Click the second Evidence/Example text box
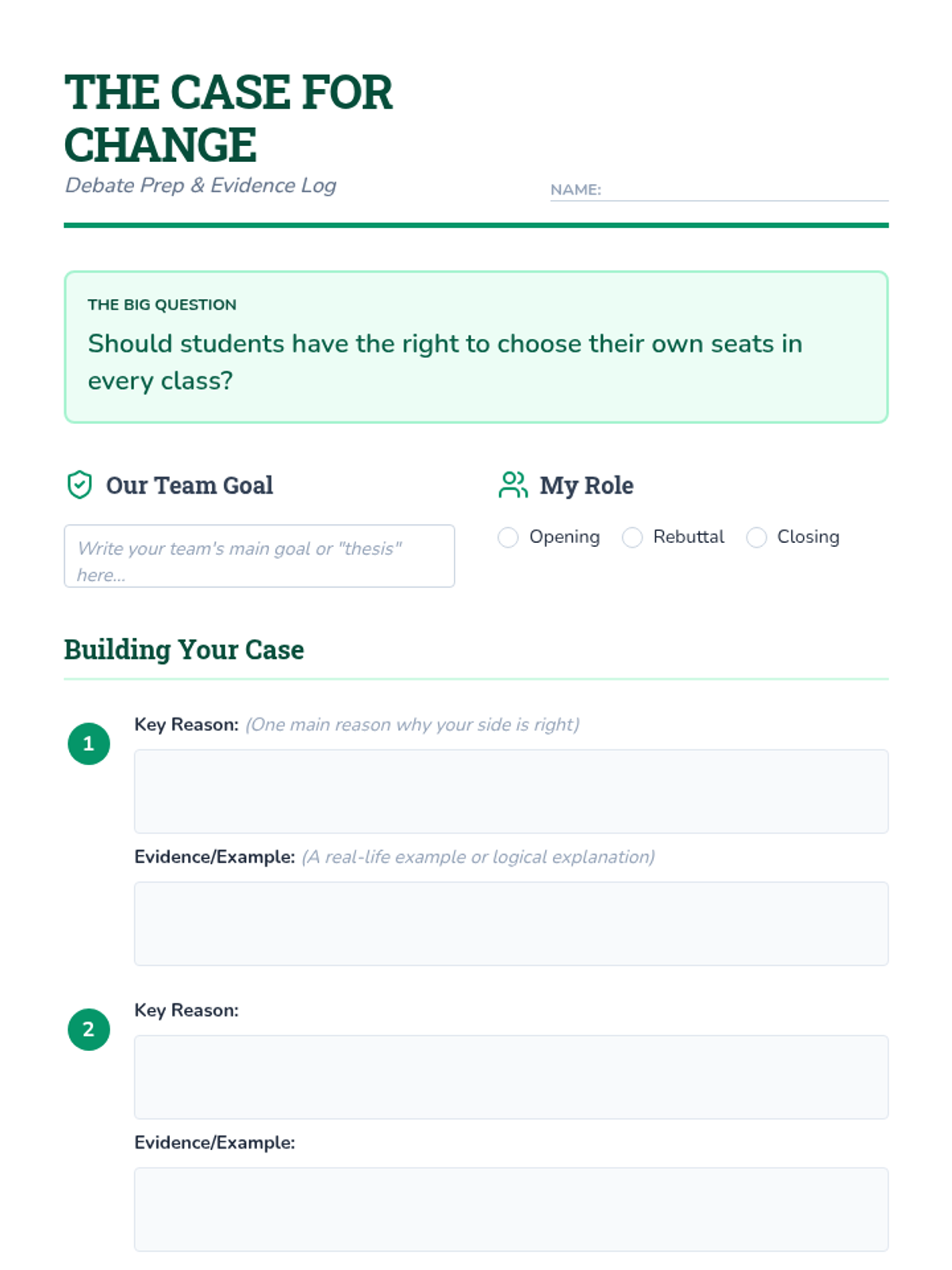This screenshot has height=1270, width=952. (x=511, y=1210)
